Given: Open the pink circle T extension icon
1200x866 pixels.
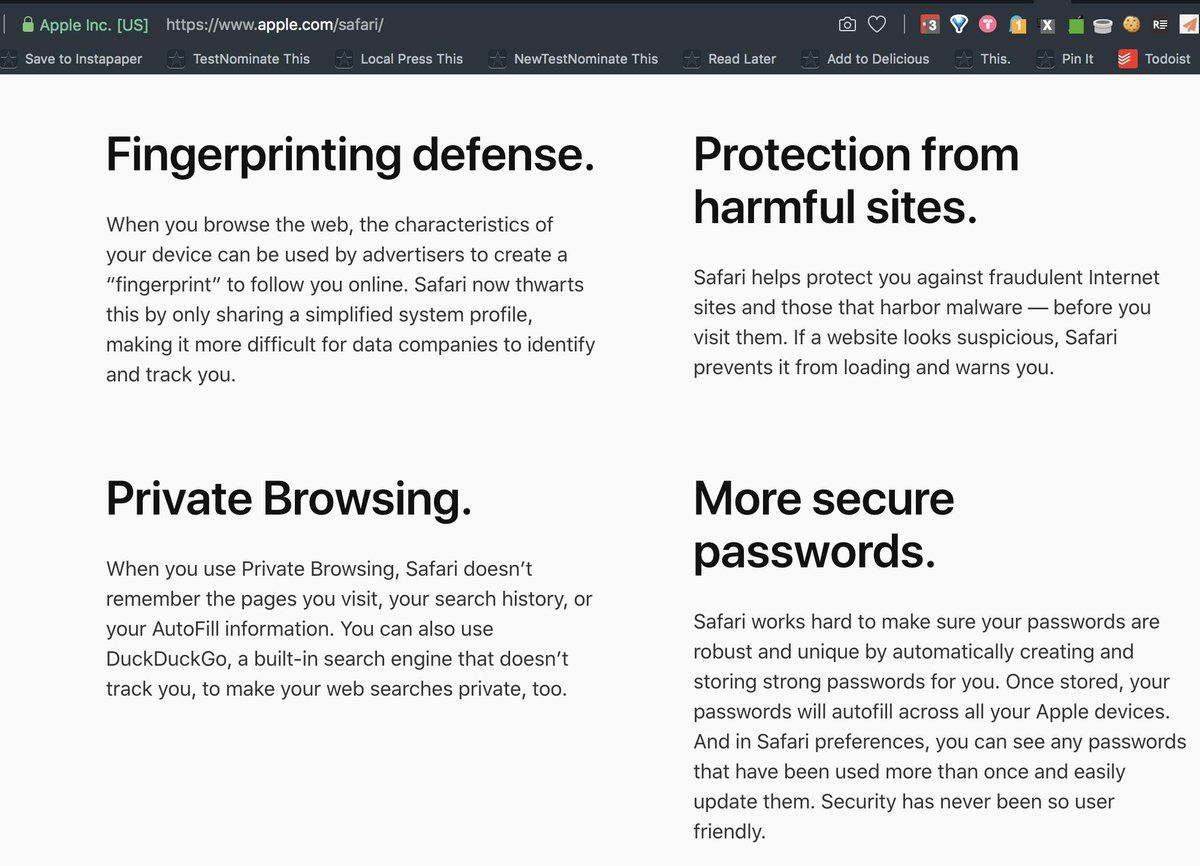Looking at the screenshot, I should click(988, 25).
